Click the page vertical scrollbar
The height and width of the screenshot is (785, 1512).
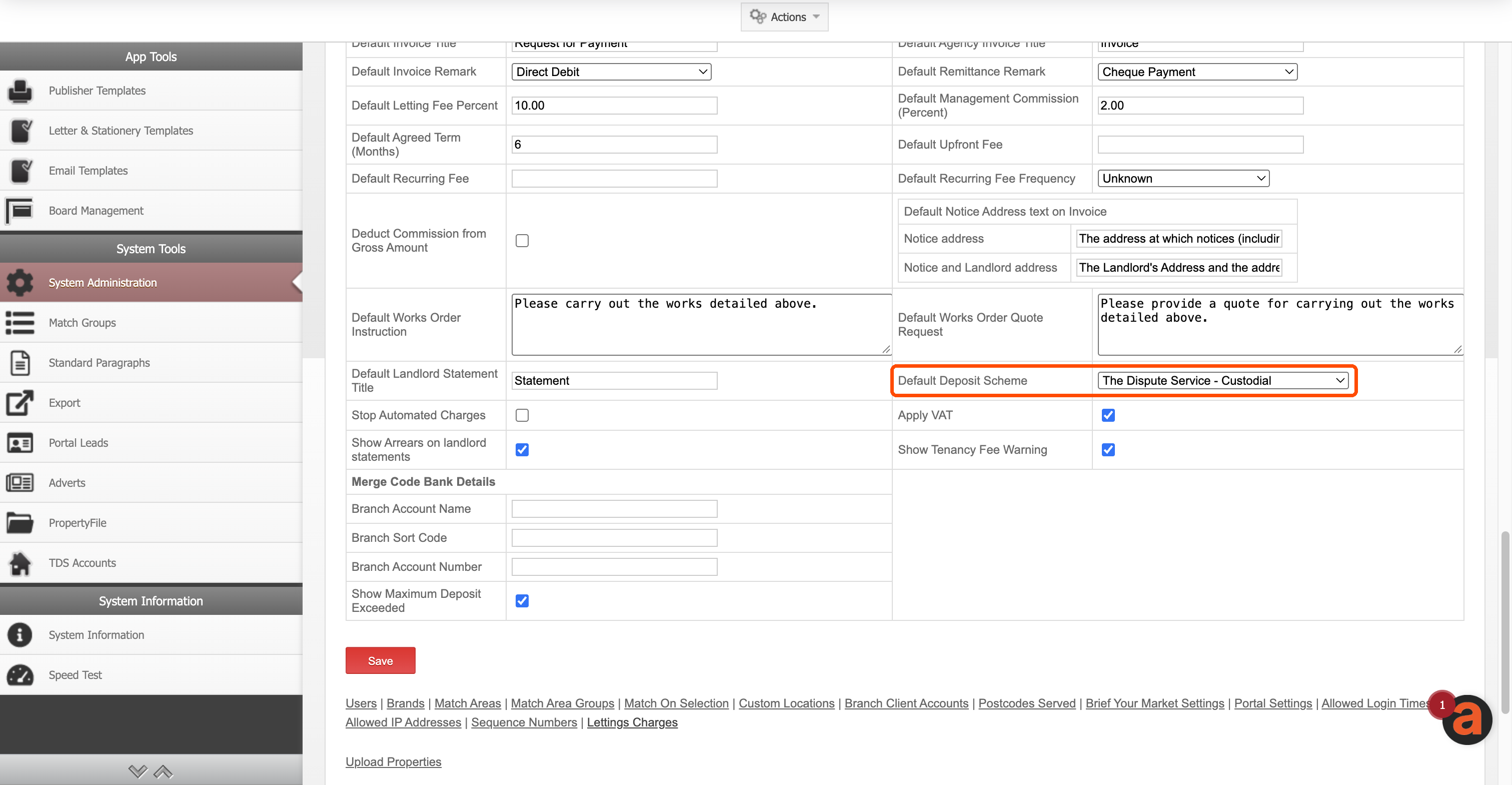(x=1504, y=622)
